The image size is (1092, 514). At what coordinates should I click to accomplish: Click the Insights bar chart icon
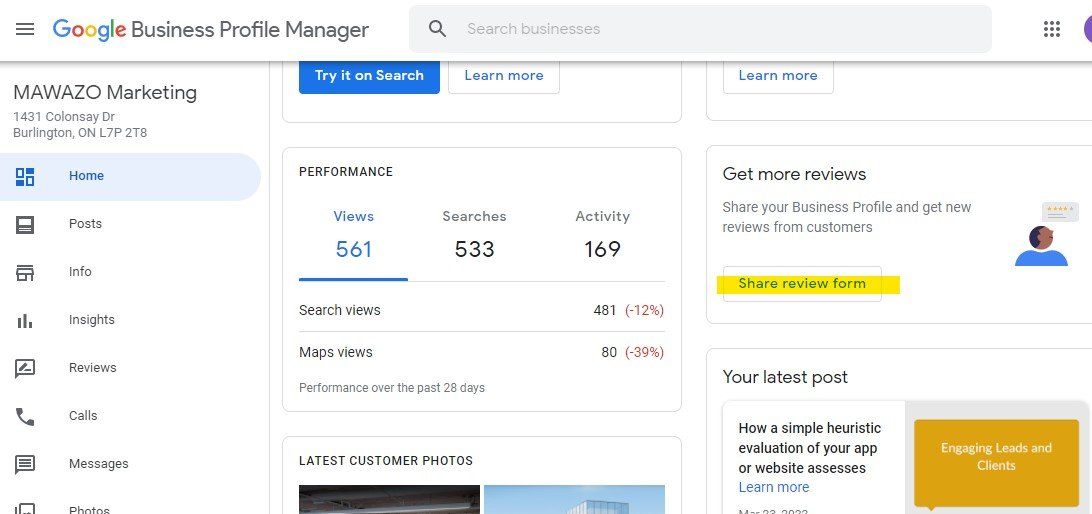[x=25, y=320]
